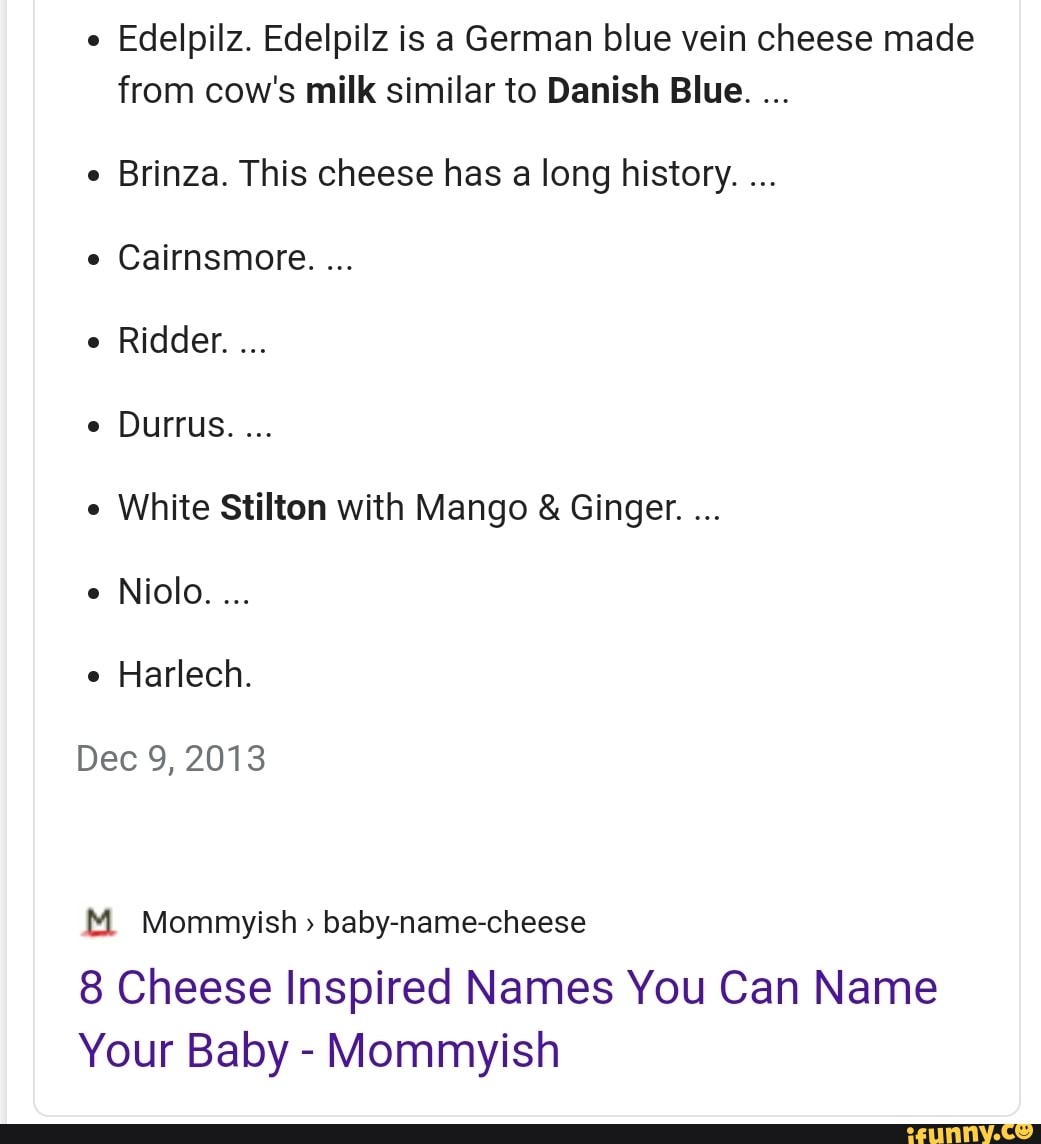Click the Mommyish red M favicon
Image resolution: width=1041 pixels, height=1144 pixels.
click(97, 922)
